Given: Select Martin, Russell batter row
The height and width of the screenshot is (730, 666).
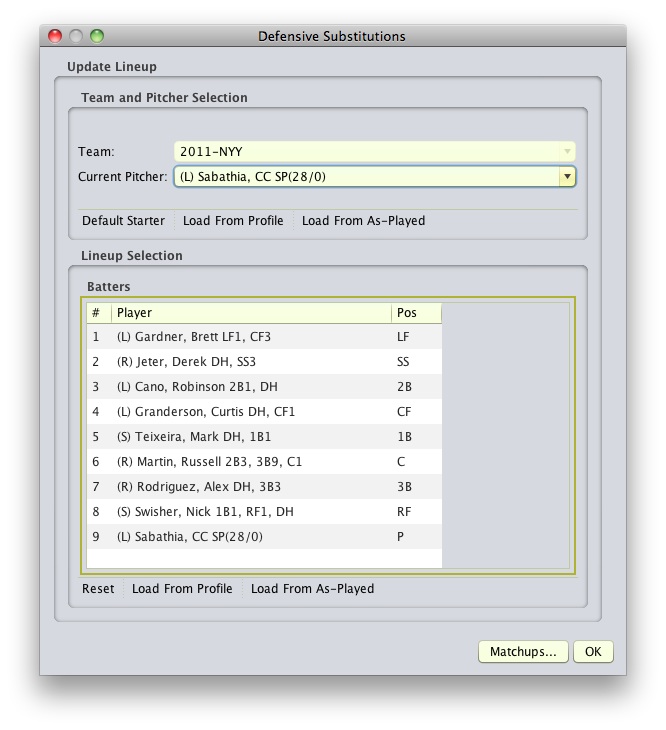Looking at the screenshot, I should pos(264,462).
